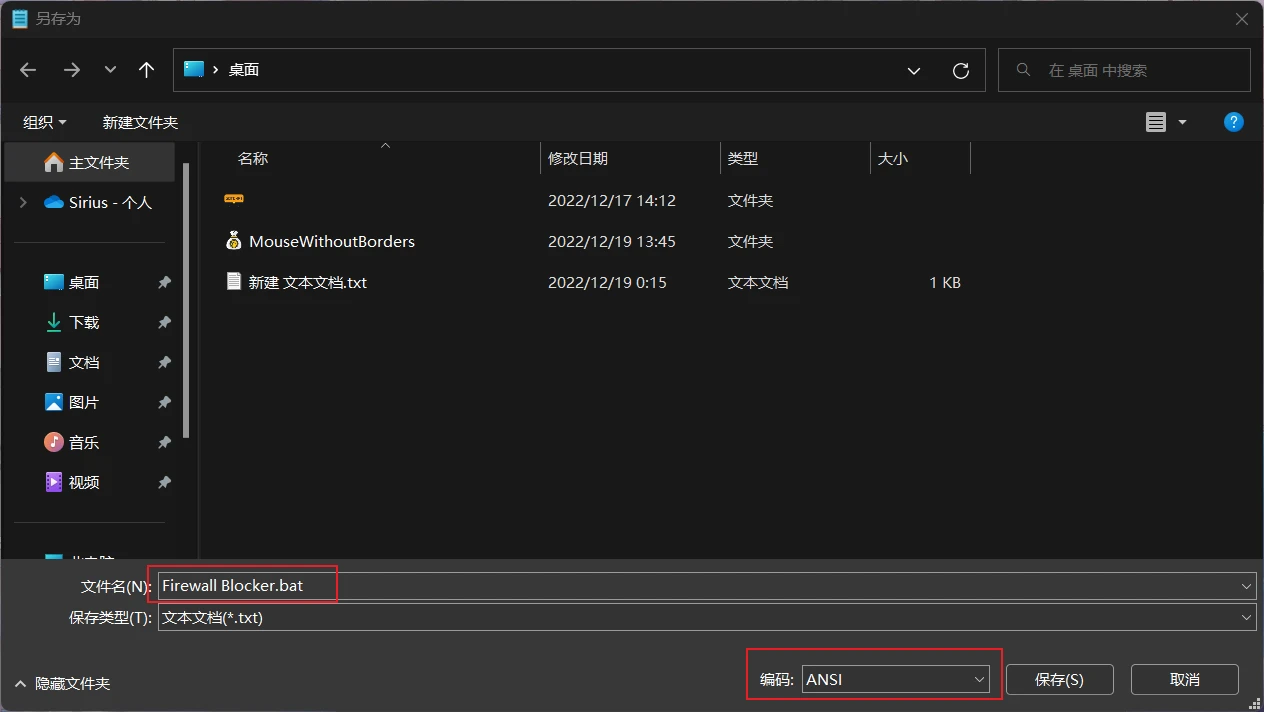Click the pin icon beside 视频
This screenshot has height=712, width=1264.
(164, 483)
